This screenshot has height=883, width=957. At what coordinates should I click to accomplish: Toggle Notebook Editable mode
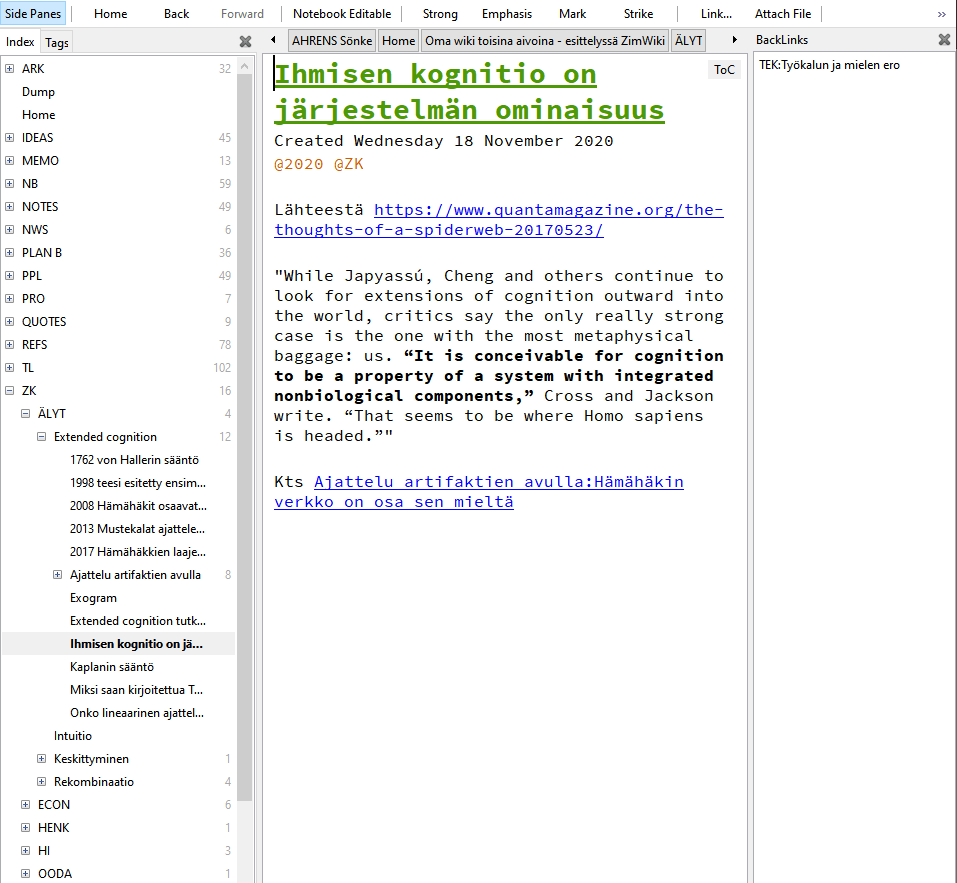[x=342, y=14]
